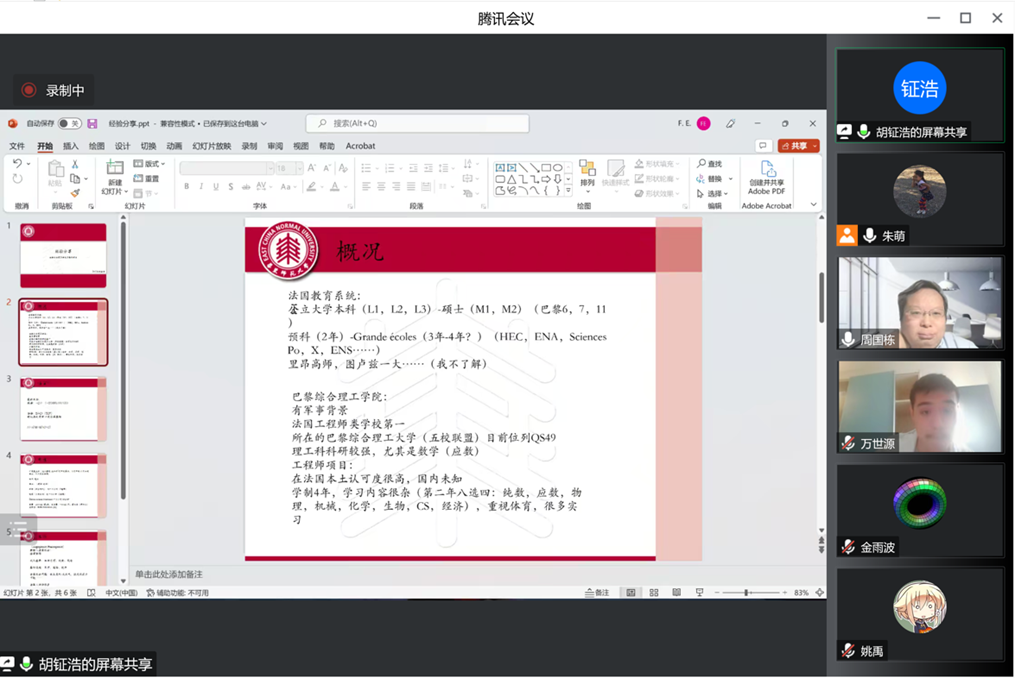Viewport: 1015px width, 678px height.
Task: Expand the Layout (版式) dropdown
Action: (x=151, y=164)
